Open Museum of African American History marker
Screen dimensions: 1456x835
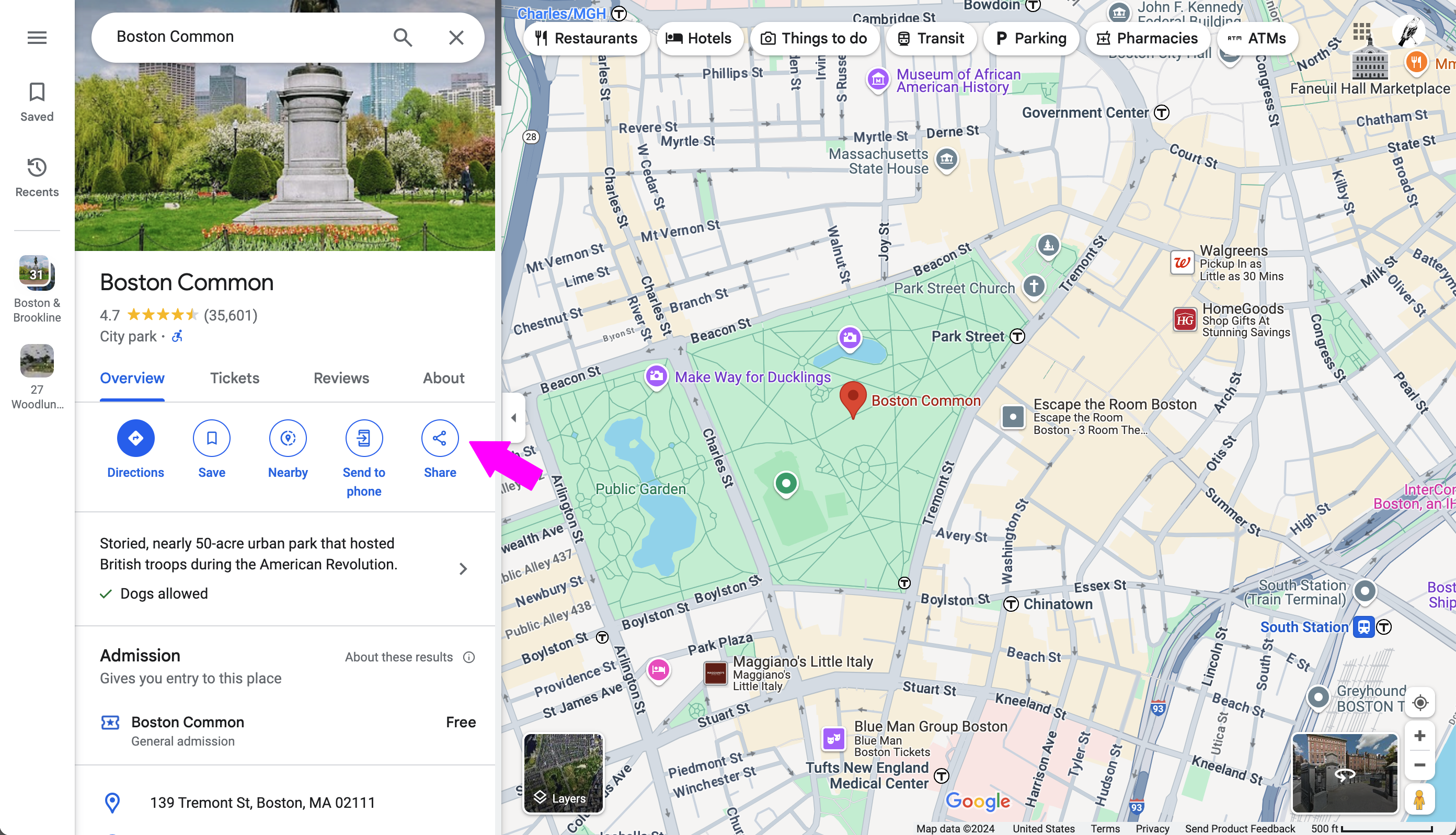point(877,79)
